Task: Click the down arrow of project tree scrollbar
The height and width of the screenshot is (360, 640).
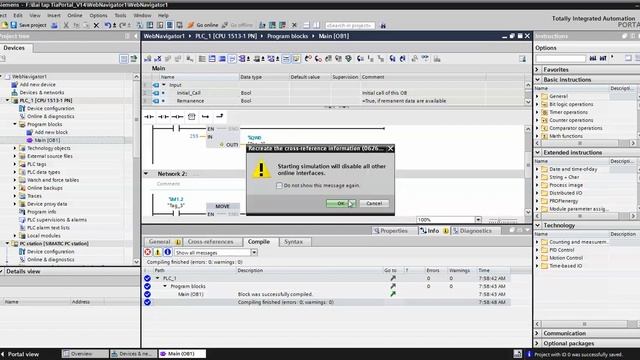Action: coord(136,262)
